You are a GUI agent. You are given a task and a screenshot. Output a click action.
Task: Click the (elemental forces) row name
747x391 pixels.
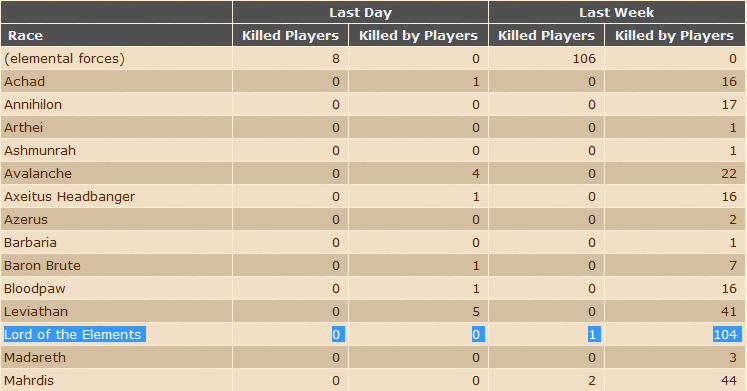point(64,59)
